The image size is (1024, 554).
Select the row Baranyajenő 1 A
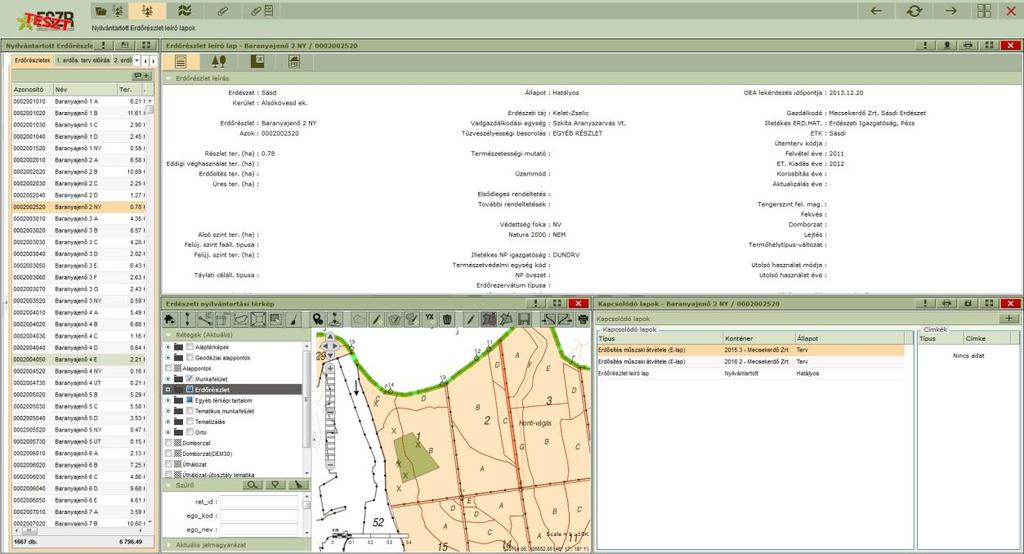(78, 102)
